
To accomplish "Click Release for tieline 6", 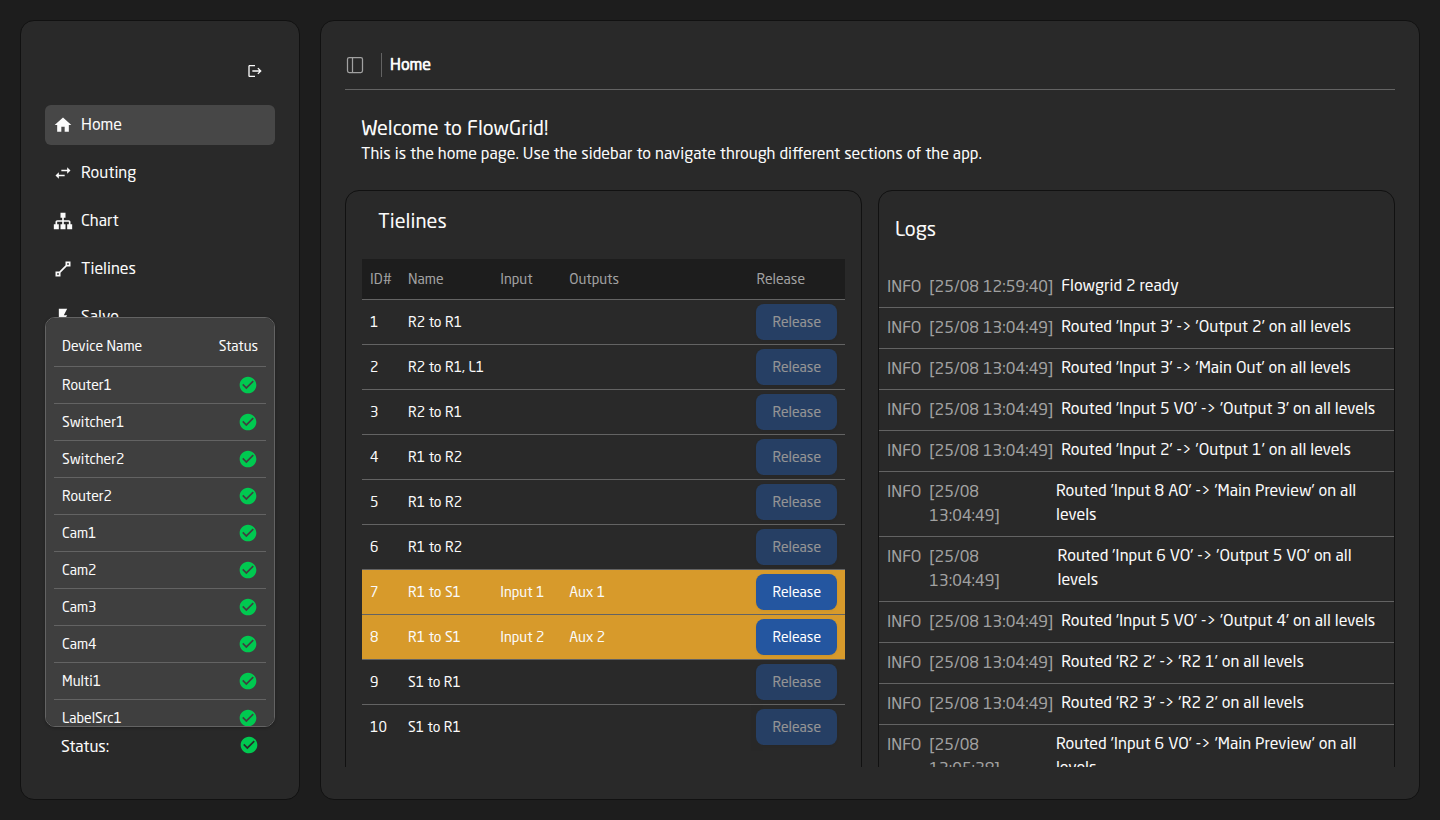I will (796, 547).
